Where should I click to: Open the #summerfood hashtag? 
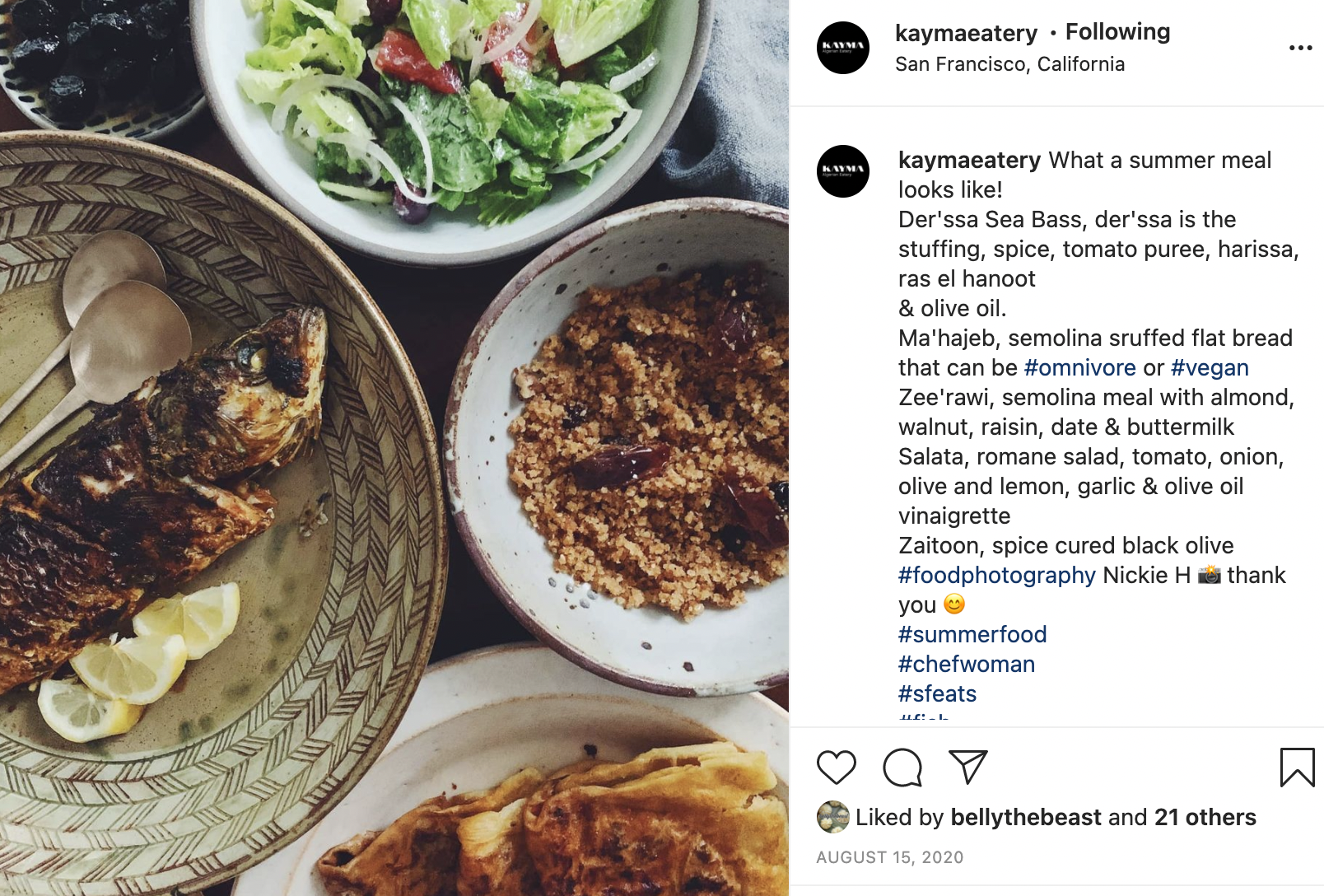pos(972,634)
